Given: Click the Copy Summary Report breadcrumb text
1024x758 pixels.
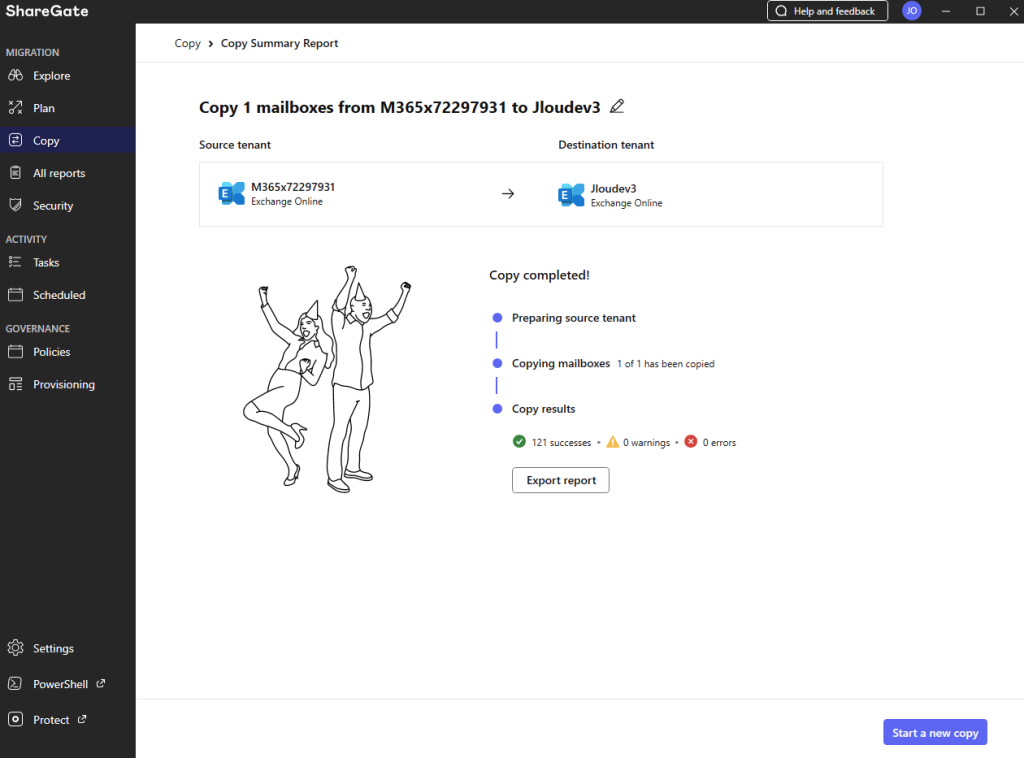Looking at the screenshot, I should pos(280,43).
